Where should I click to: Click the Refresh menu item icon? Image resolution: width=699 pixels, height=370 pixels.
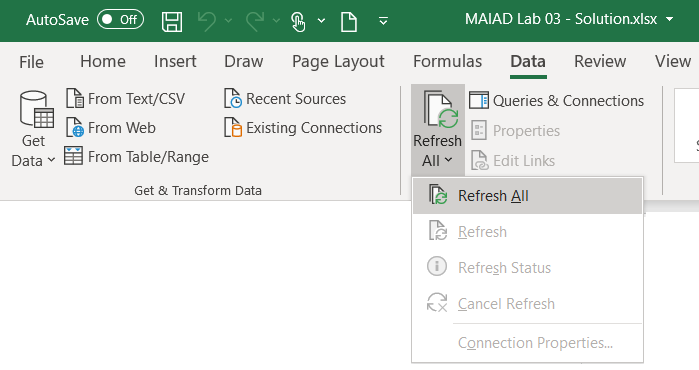pos(438,231)
